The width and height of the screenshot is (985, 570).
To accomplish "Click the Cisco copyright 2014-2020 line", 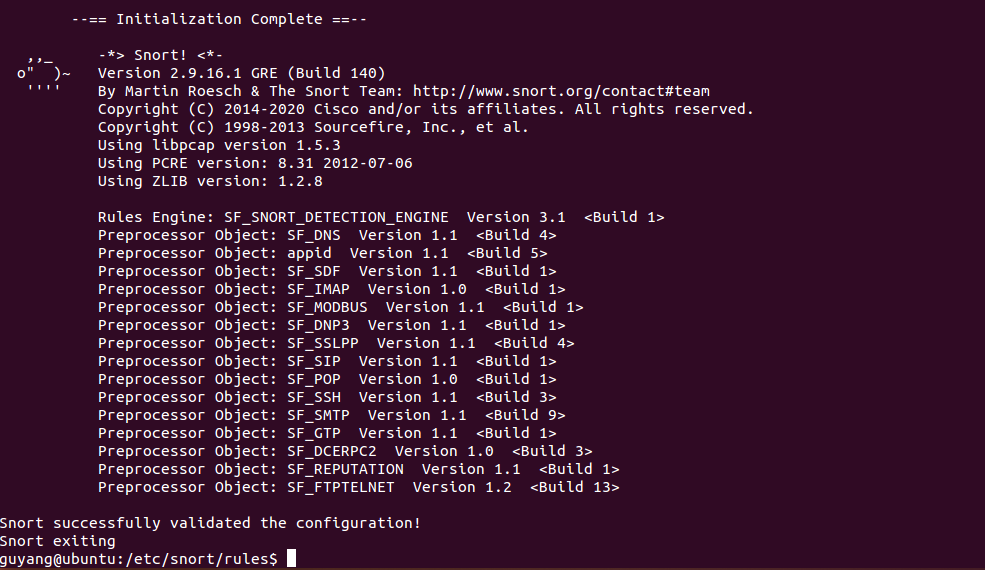I will 425,109.
